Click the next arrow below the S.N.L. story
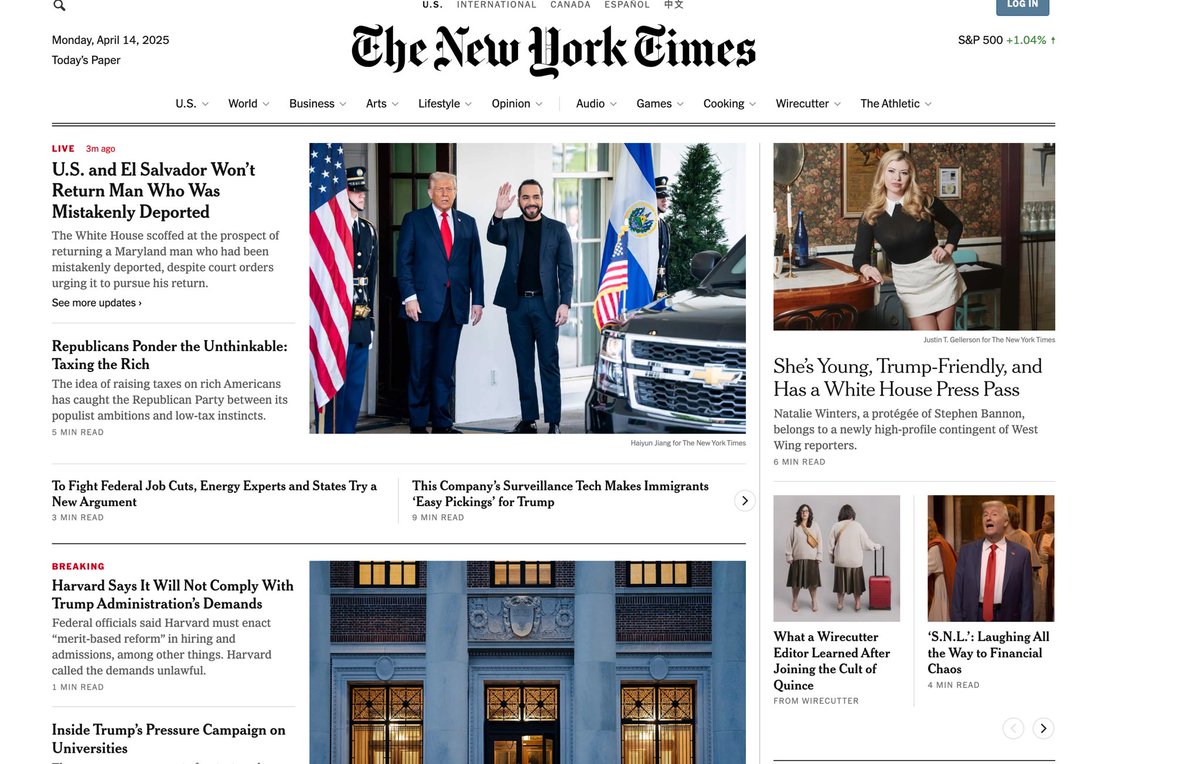Image resolution: width=1200 pixels, height=764 pixels. click(x=1043, y=728)
